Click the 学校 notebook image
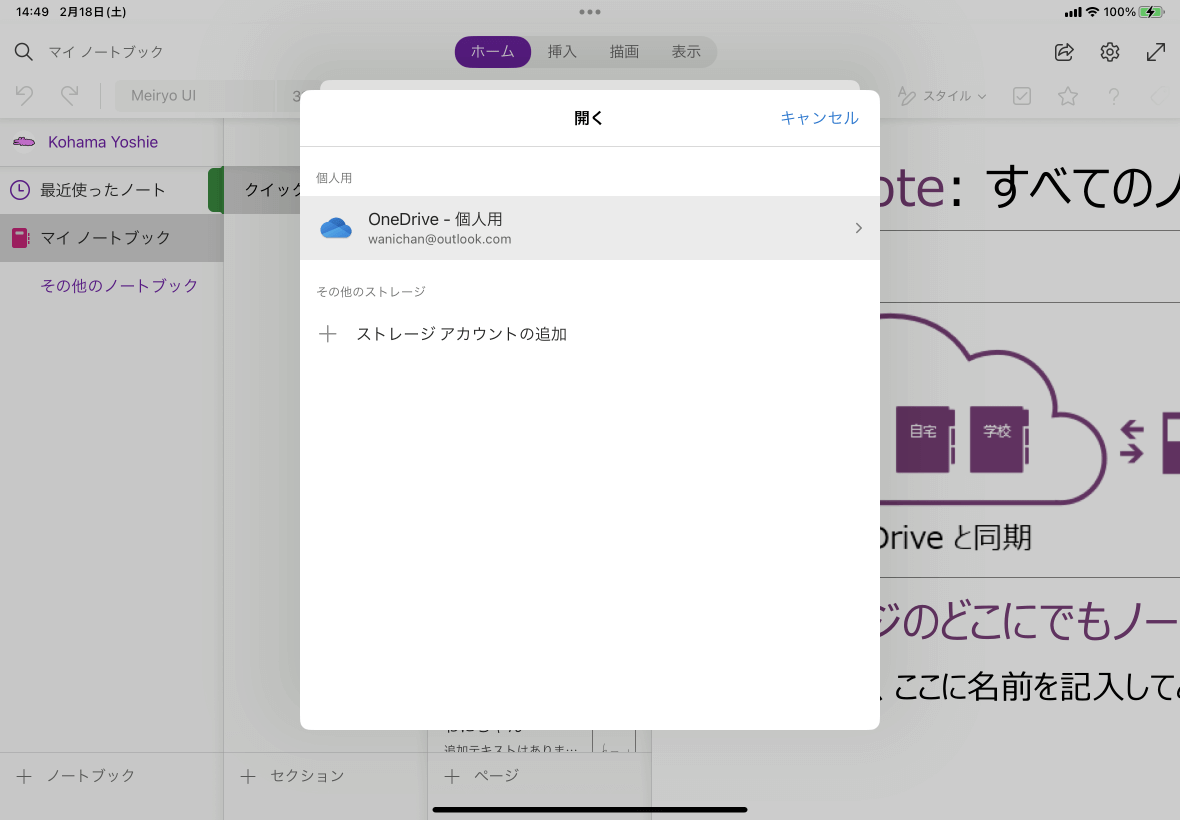This screenshot has width=1180, height=820. pos(999,439)
